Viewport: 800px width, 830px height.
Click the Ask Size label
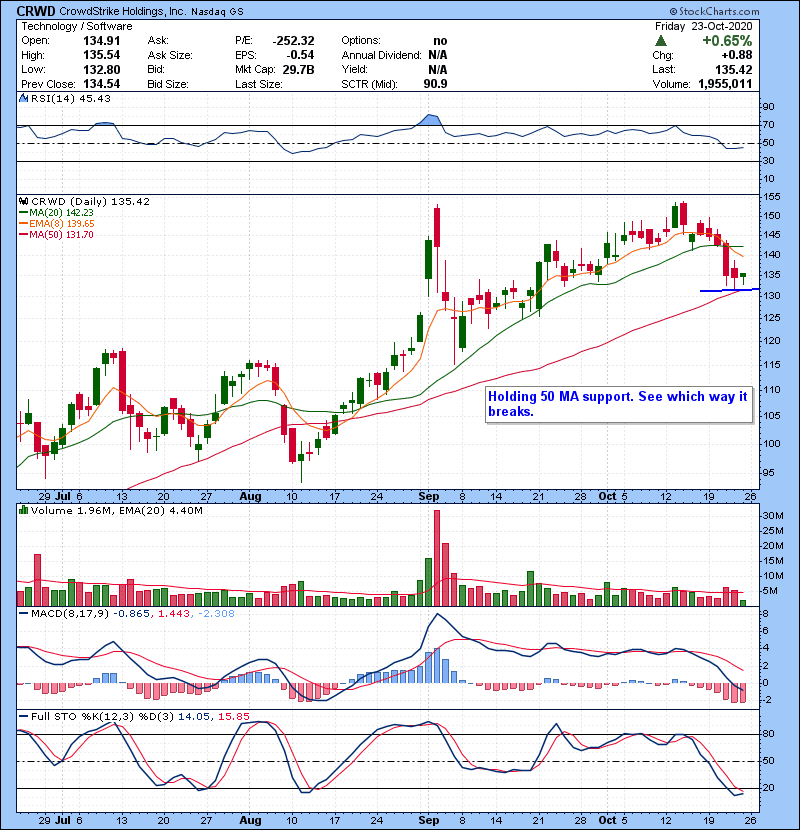pos(170,55)
